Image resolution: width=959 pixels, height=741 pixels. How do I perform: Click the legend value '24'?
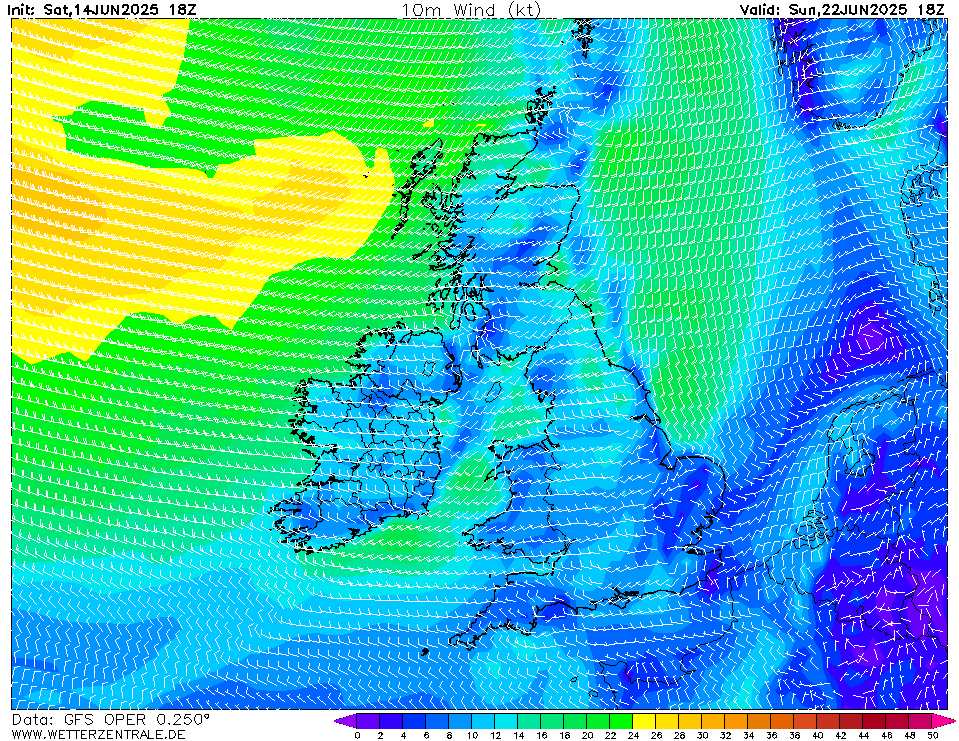(633, 735)
